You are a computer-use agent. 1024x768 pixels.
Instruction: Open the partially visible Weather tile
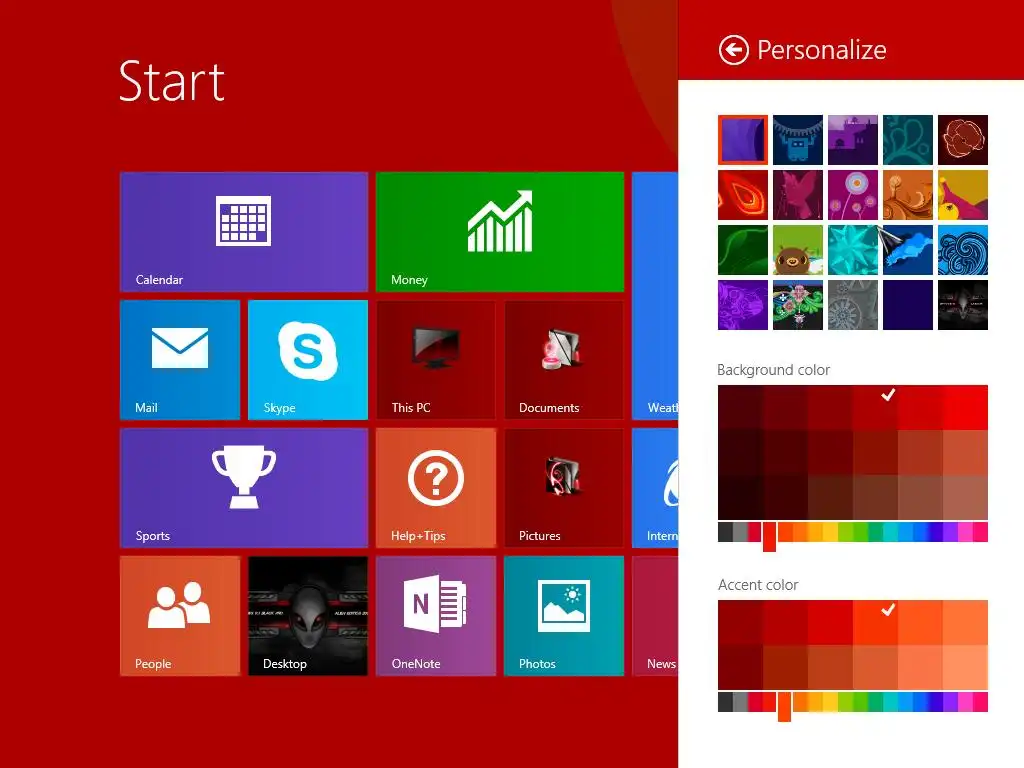[655, 296]
